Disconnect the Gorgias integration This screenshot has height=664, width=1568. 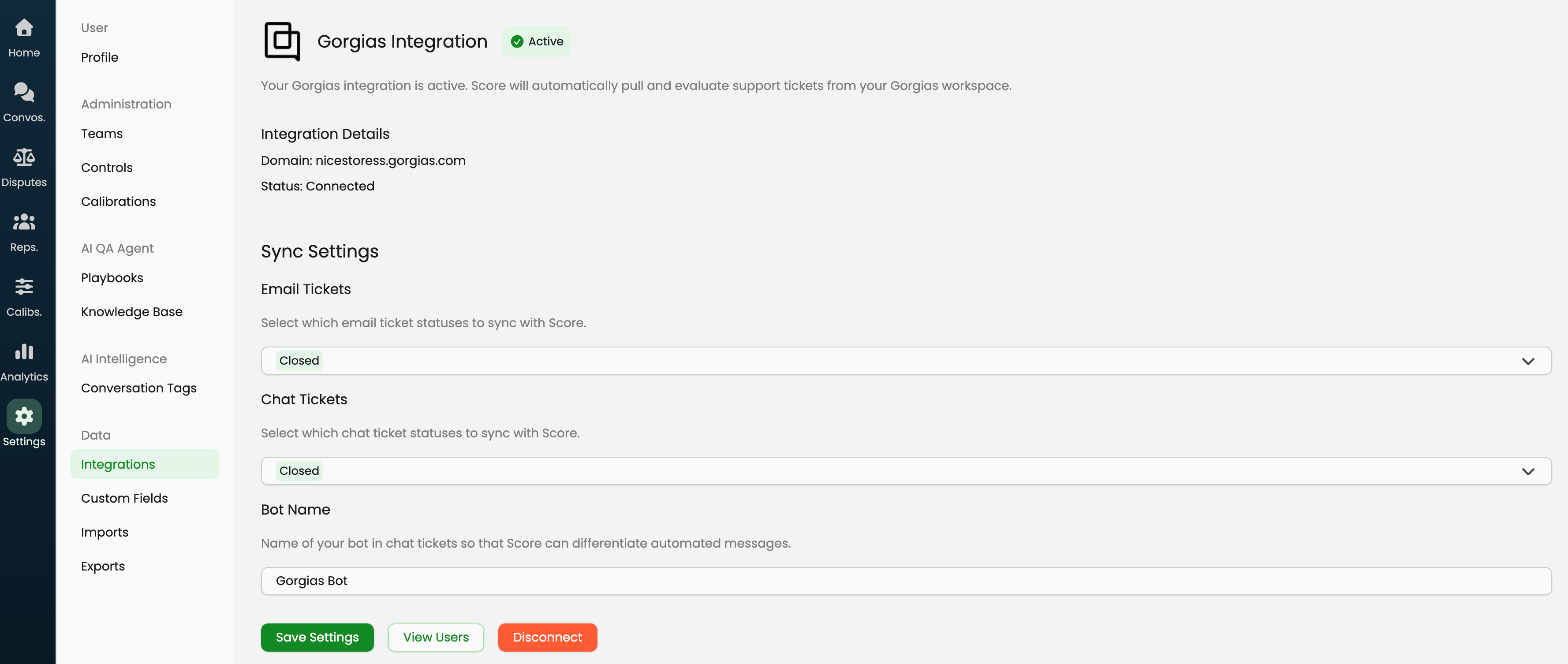tap(547, 637)
